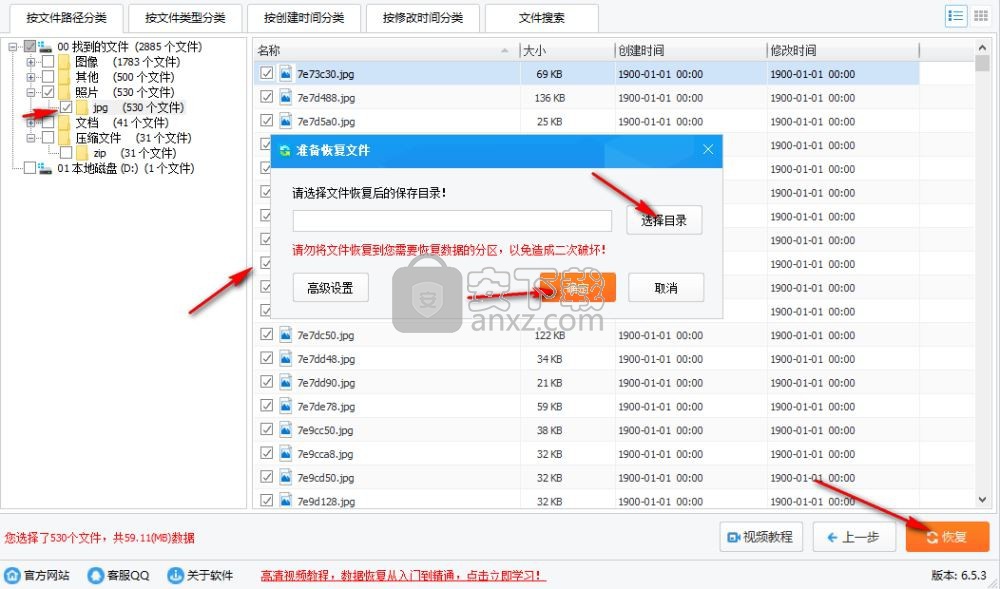The height and width of the screenshot is (589, 1000).
Task: Expand the 其他 tree node
Action: tap(31, 77)
